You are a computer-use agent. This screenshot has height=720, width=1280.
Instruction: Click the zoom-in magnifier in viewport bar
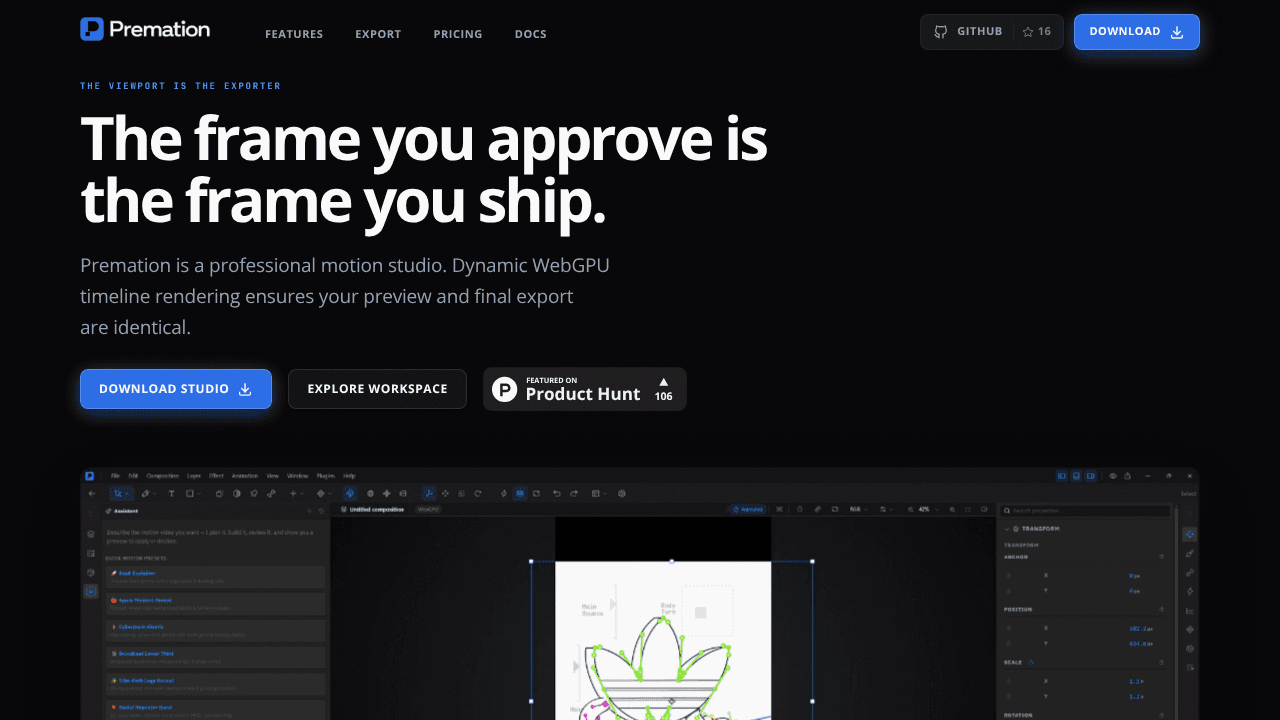tap(952, 509)
